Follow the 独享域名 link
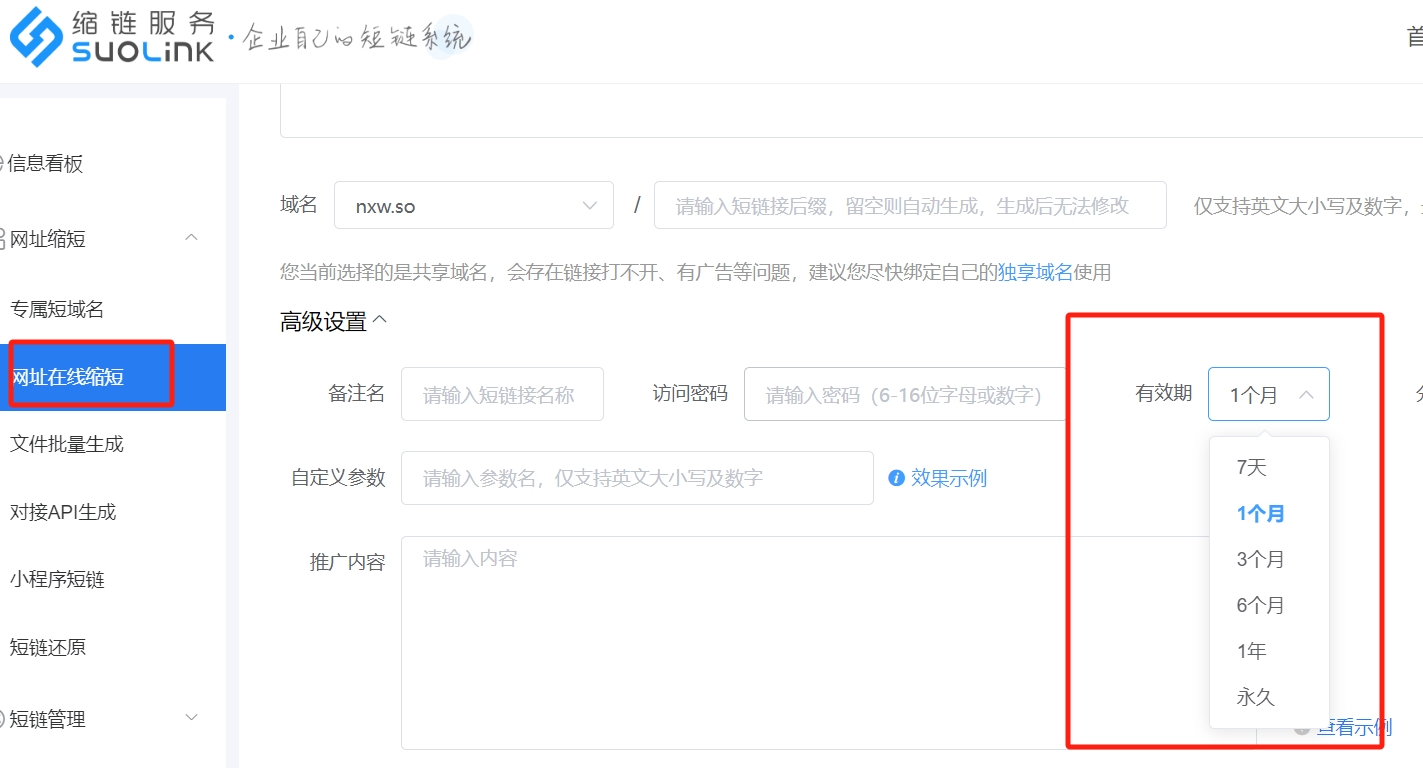The height and width of the screenshot is (768, 1423). point(1035,272)
